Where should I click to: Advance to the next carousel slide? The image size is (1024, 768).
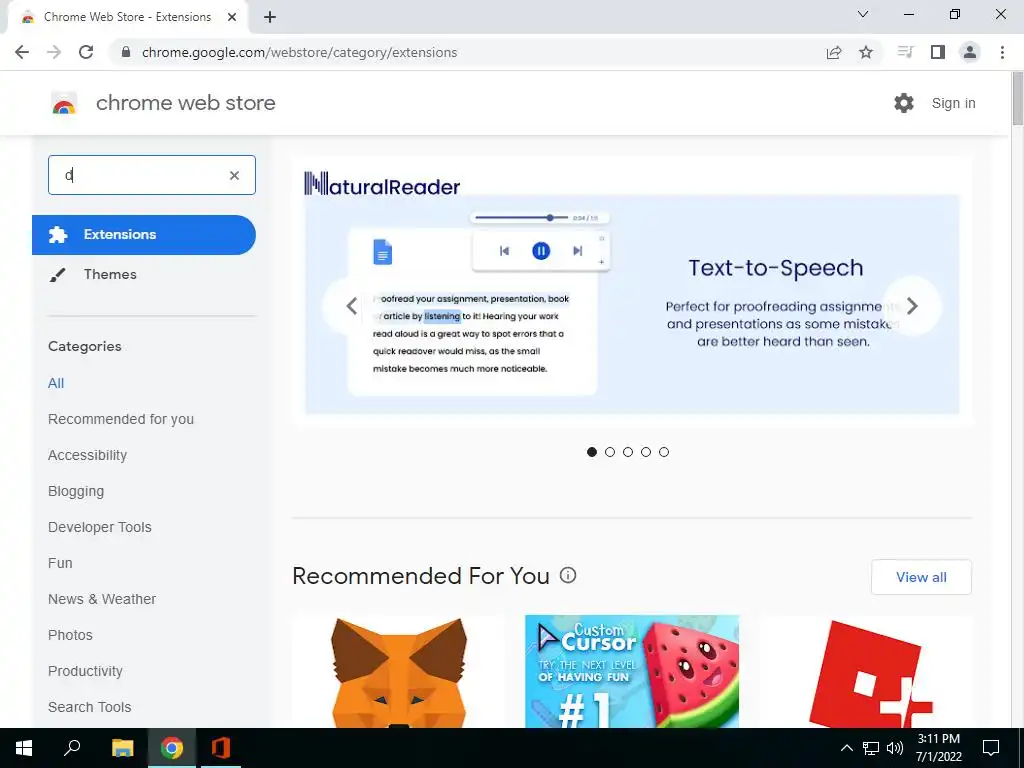912,306
